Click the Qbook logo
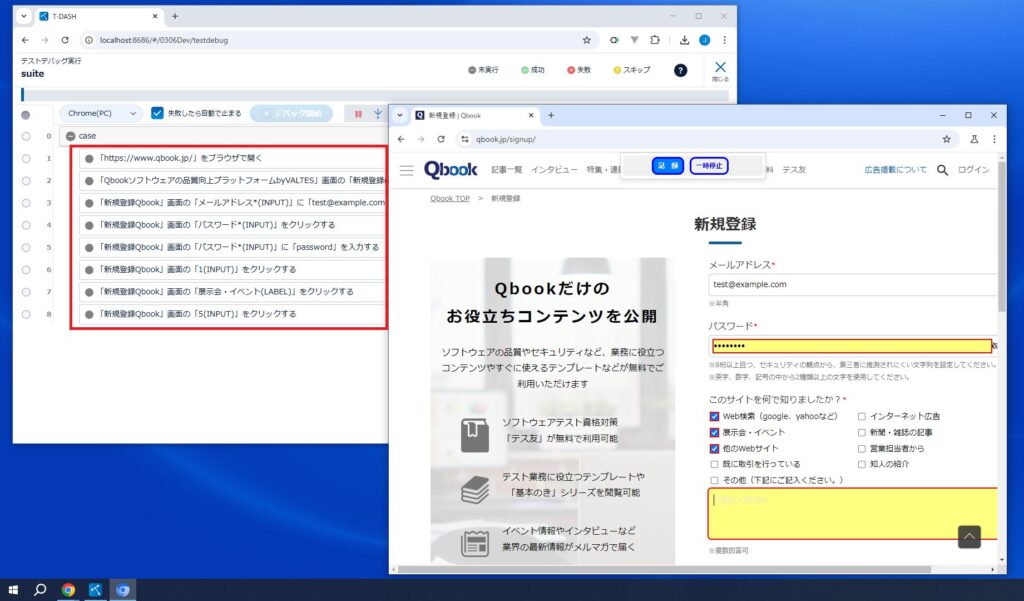 point(451,170)
